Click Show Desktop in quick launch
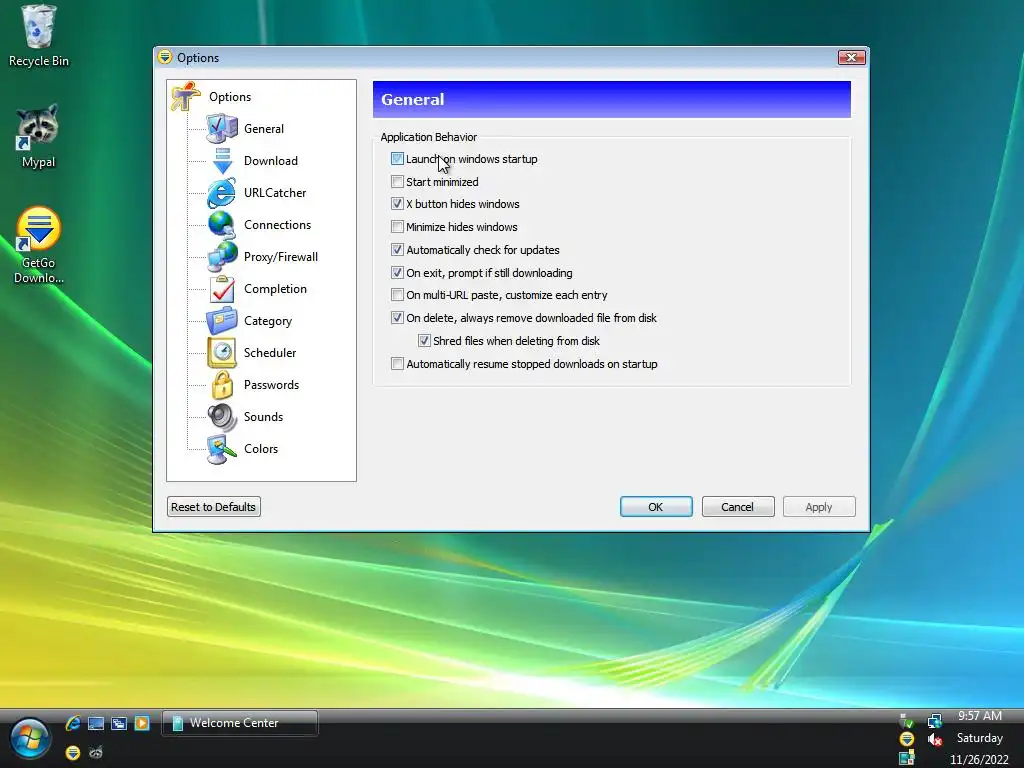1024x768 pixels. point(96,723)
